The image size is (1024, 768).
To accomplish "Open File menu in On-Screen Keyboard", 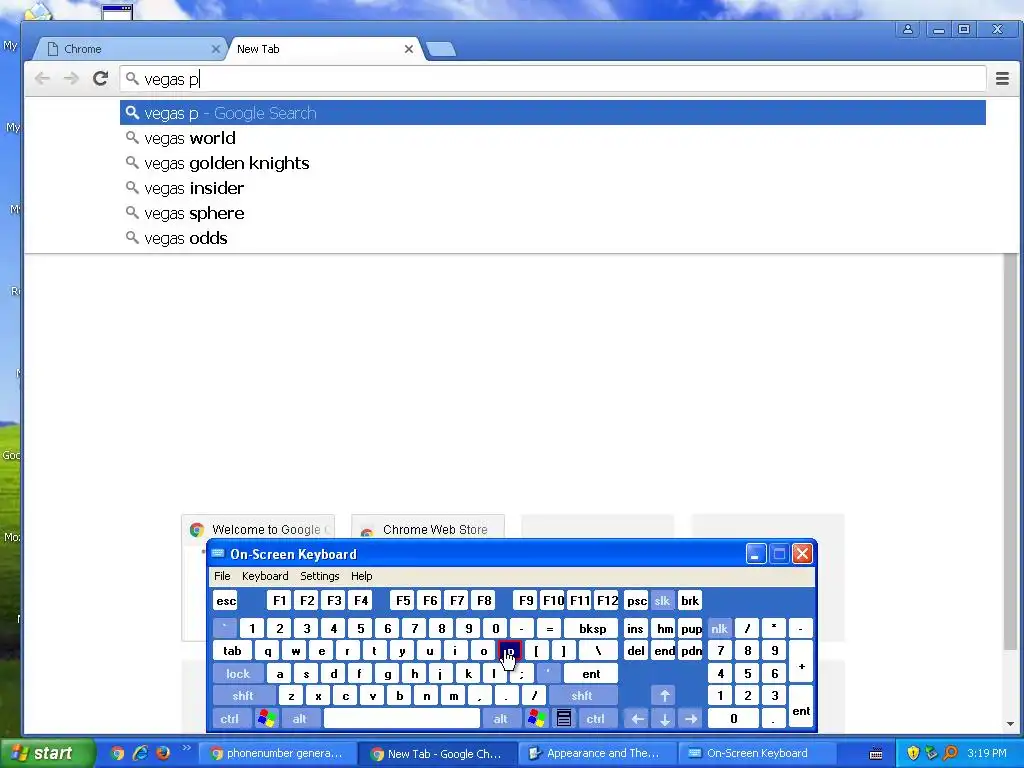I will click(222, 576).
